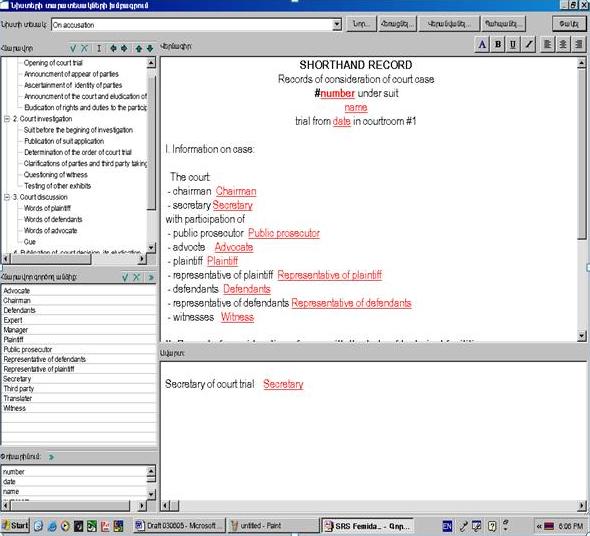This screenshot has width=590, height=536.
Task: Click the Chairman placeholder link
Action: pos(236,191)
